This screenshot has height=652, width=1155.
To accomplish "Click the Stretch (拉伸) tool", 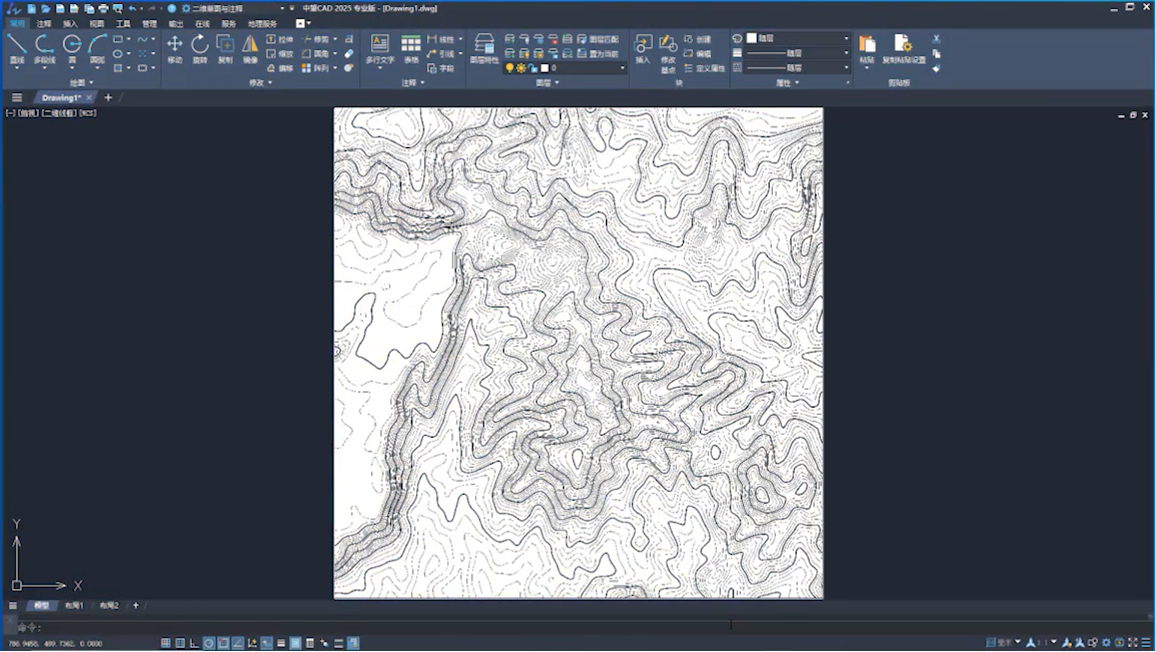I will pyautogui.click(x=279, y=39).
